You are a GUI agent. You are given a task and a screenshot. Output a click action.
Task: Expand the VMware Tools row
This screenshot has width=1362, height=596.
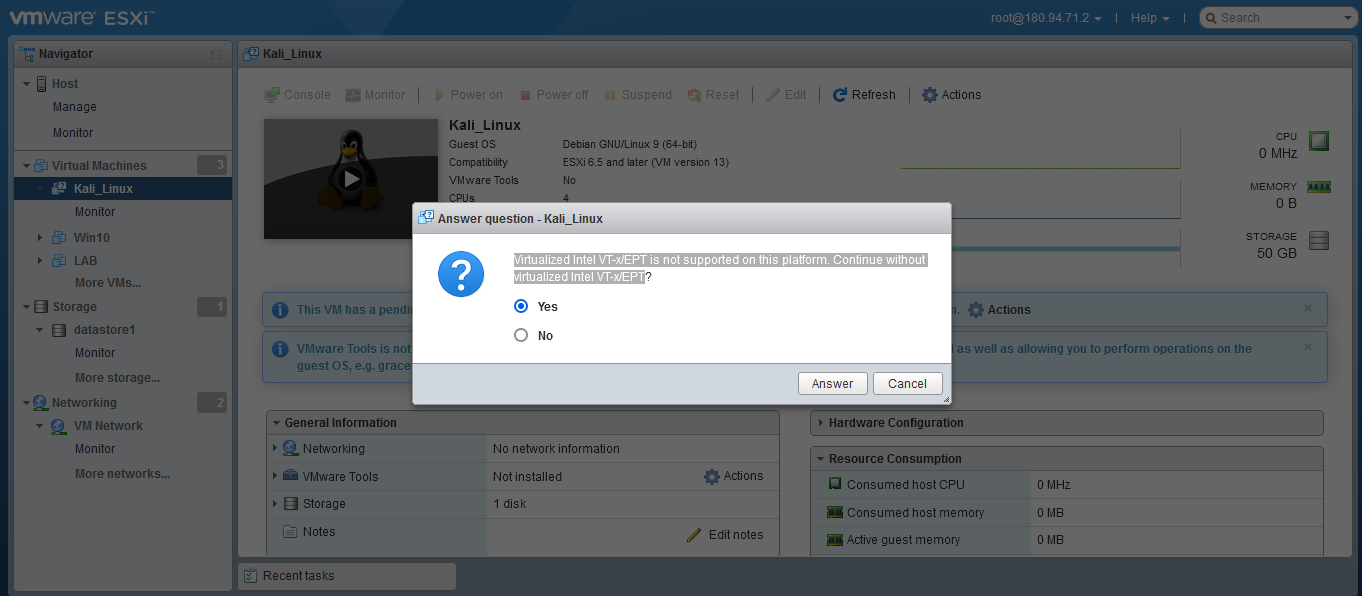[275, 476]
